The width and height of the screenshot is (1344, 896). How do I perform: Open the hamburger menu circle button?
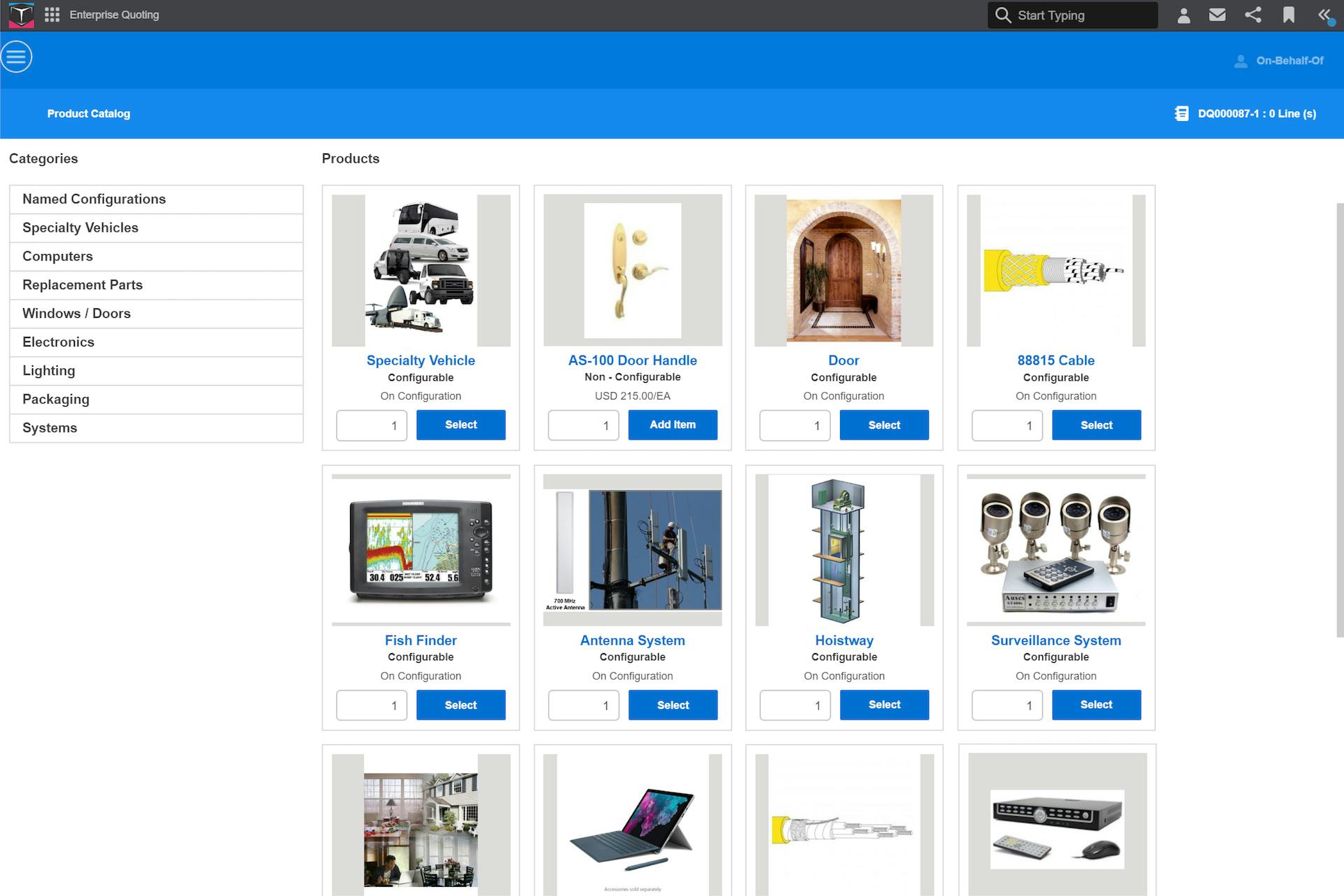click(x=16, y=57)
